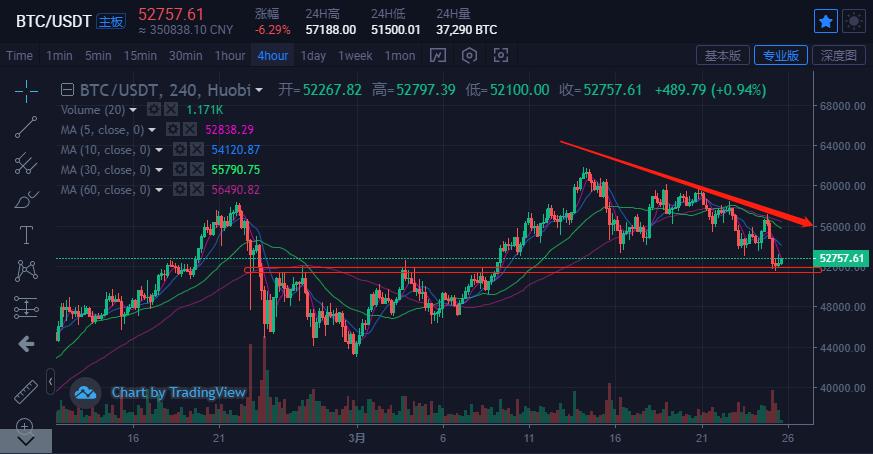This screenshot has height=454, width=873.
Task: Switch to the 15min timeframe
Action: [140, 55]
